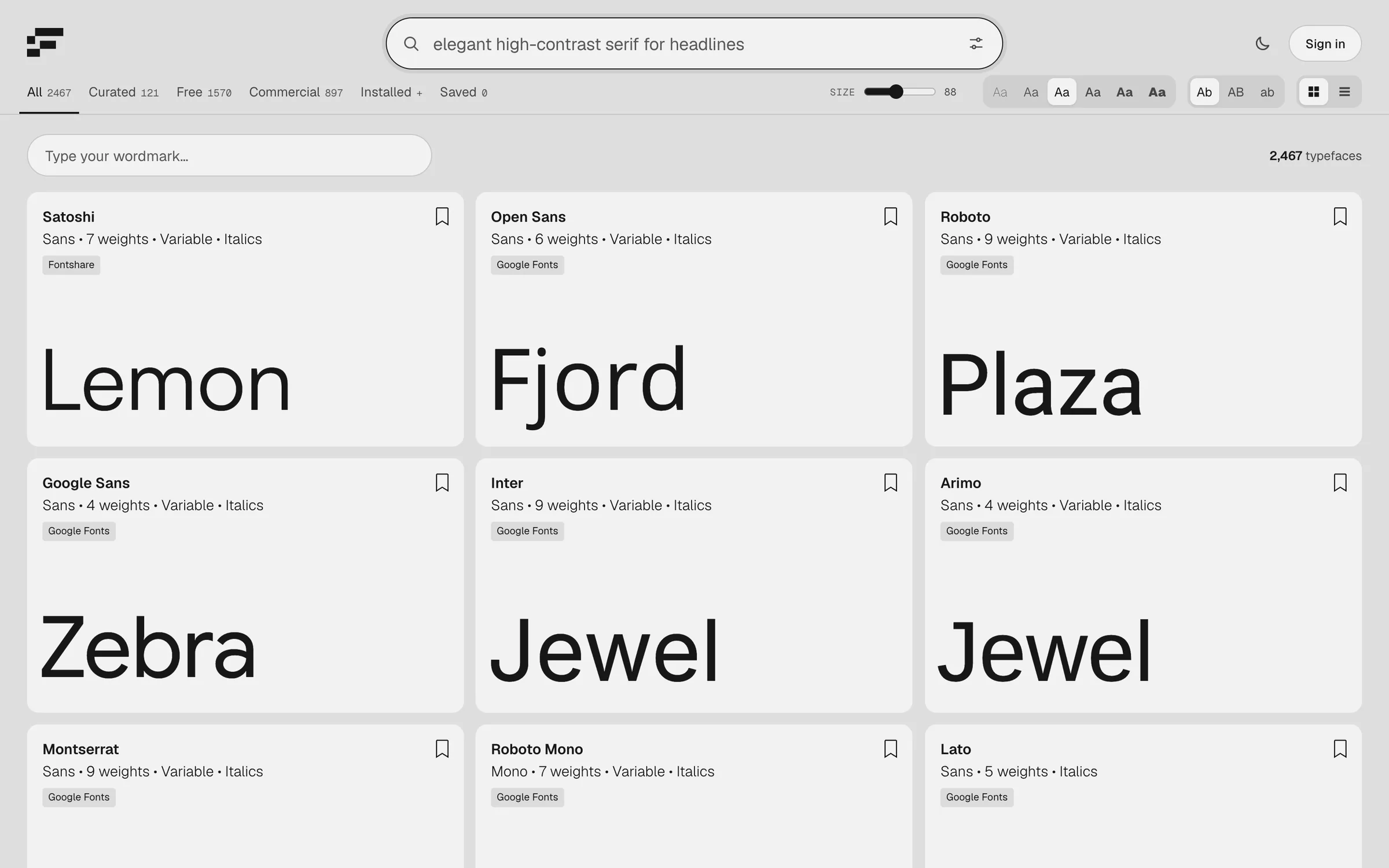The height and width of the screenshot is (868, 1389).
Task: Open the Montserrat font name link
Action: pyautogui.click(x=80, y=749)
